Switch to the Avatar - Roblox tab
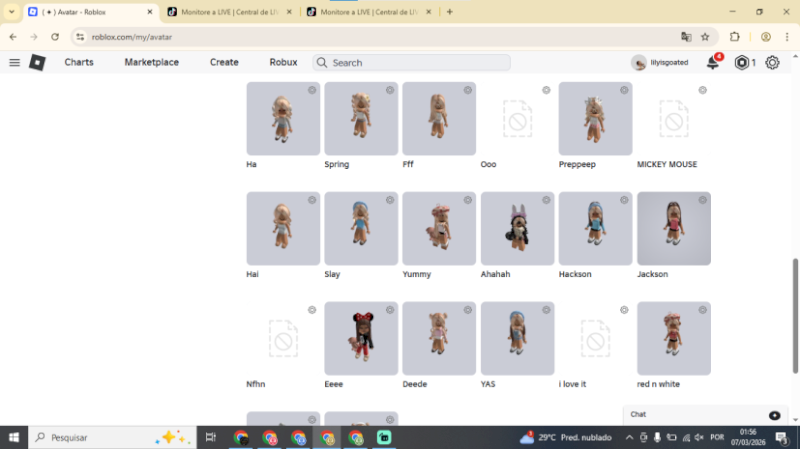800x449 pixels. click(90, 12)
